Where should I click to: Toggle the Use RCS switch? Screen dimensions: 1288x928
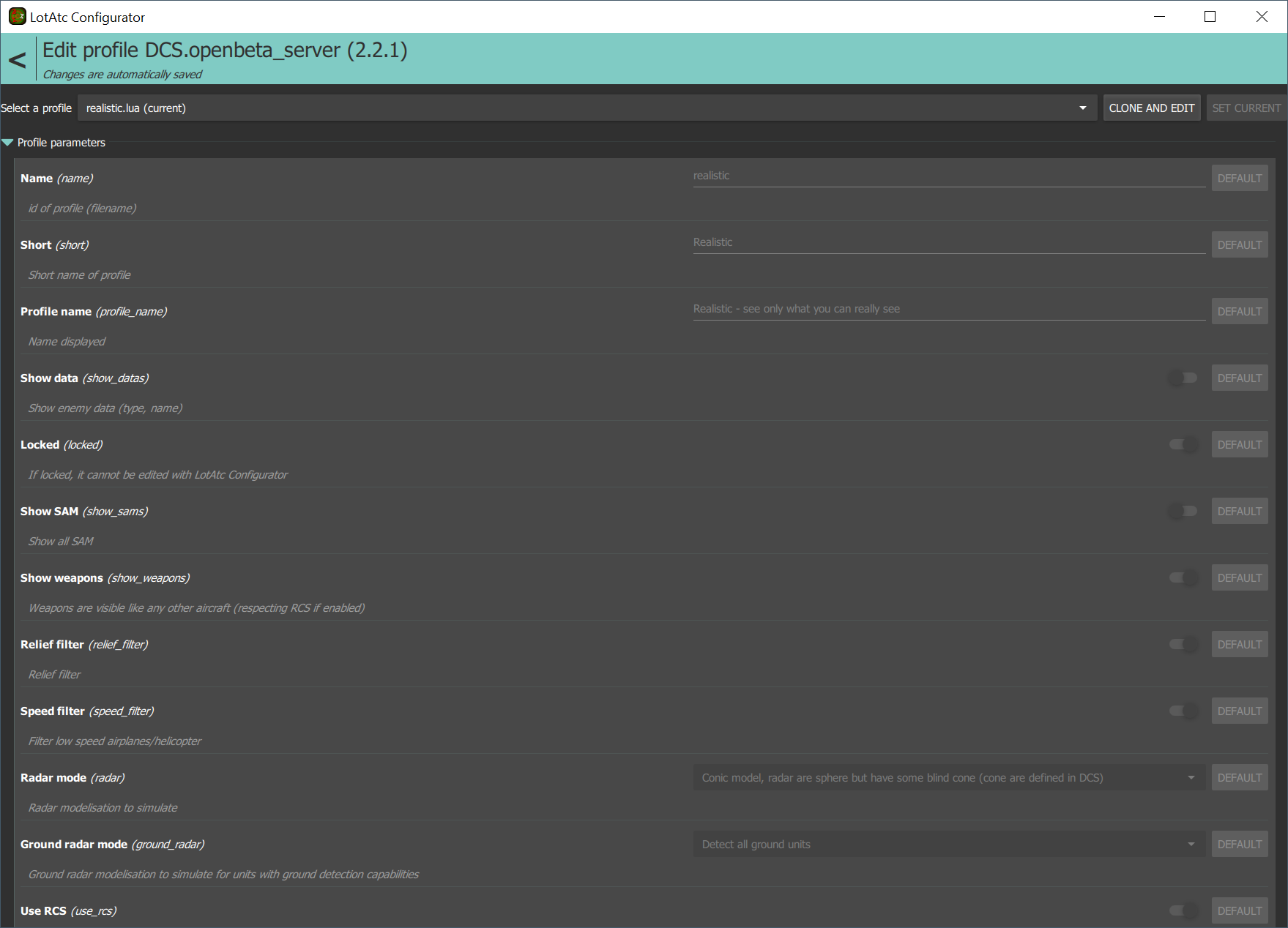pyautogui.click(x=1183, y=911)
